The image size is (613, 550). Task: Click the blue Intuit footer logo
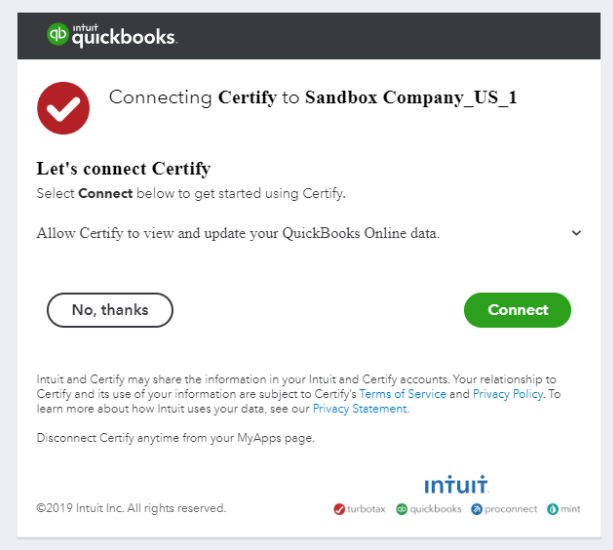[456, 485]
